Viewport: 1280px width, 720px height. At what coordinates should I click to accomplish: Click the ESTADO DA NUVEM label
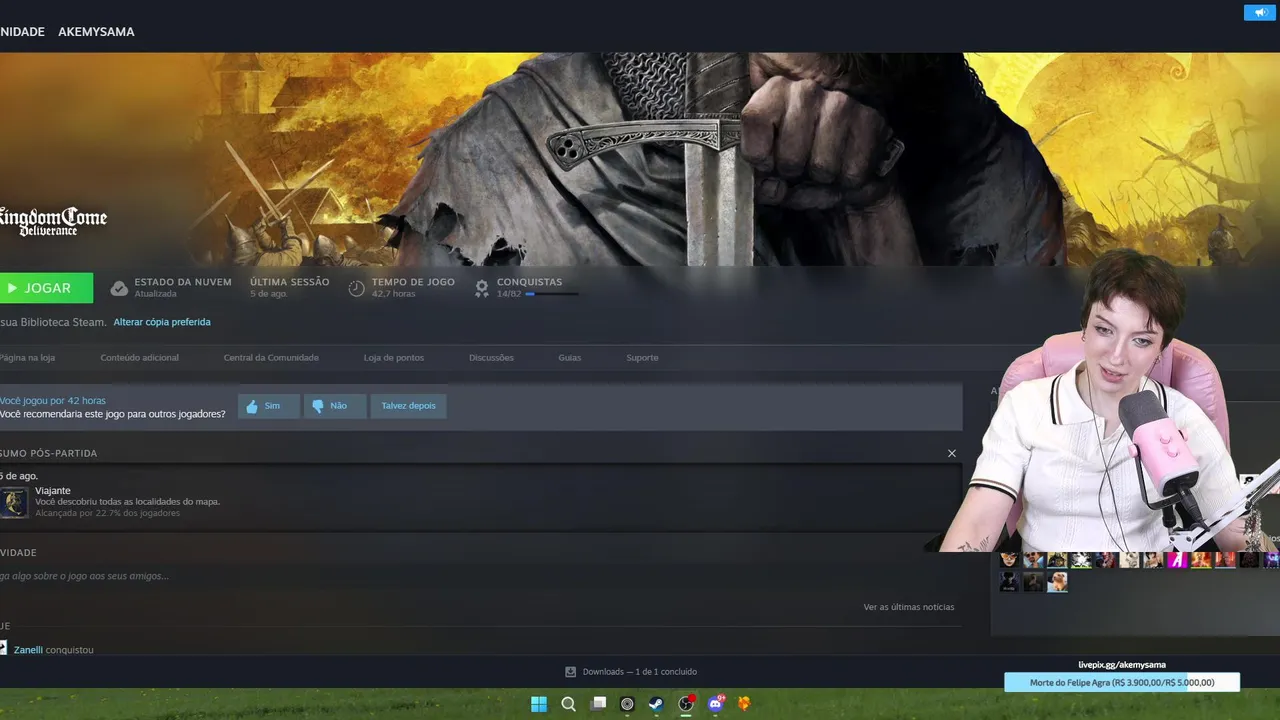tap(183, 282)
